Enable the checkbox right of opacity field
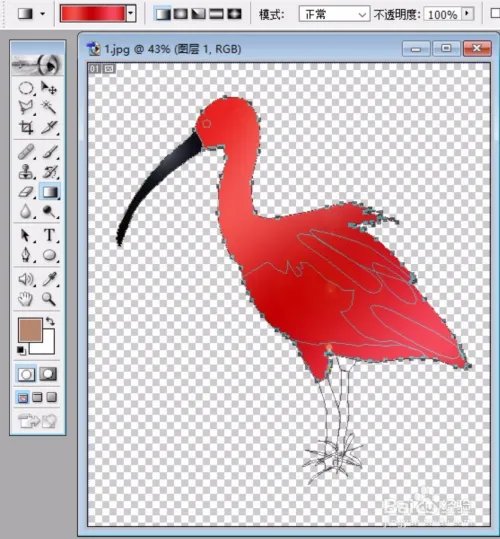The width and height of the screenshot is (500, 539). [x=496, y=14]
